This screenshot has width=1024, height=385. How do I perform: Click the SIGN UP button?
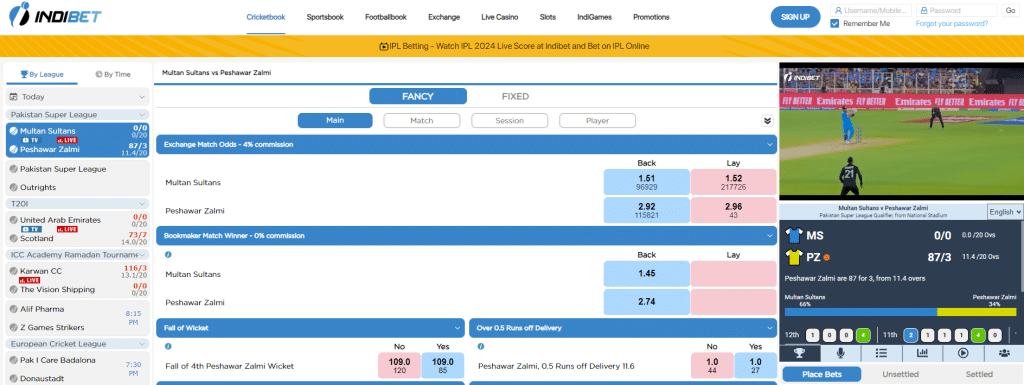795,16
